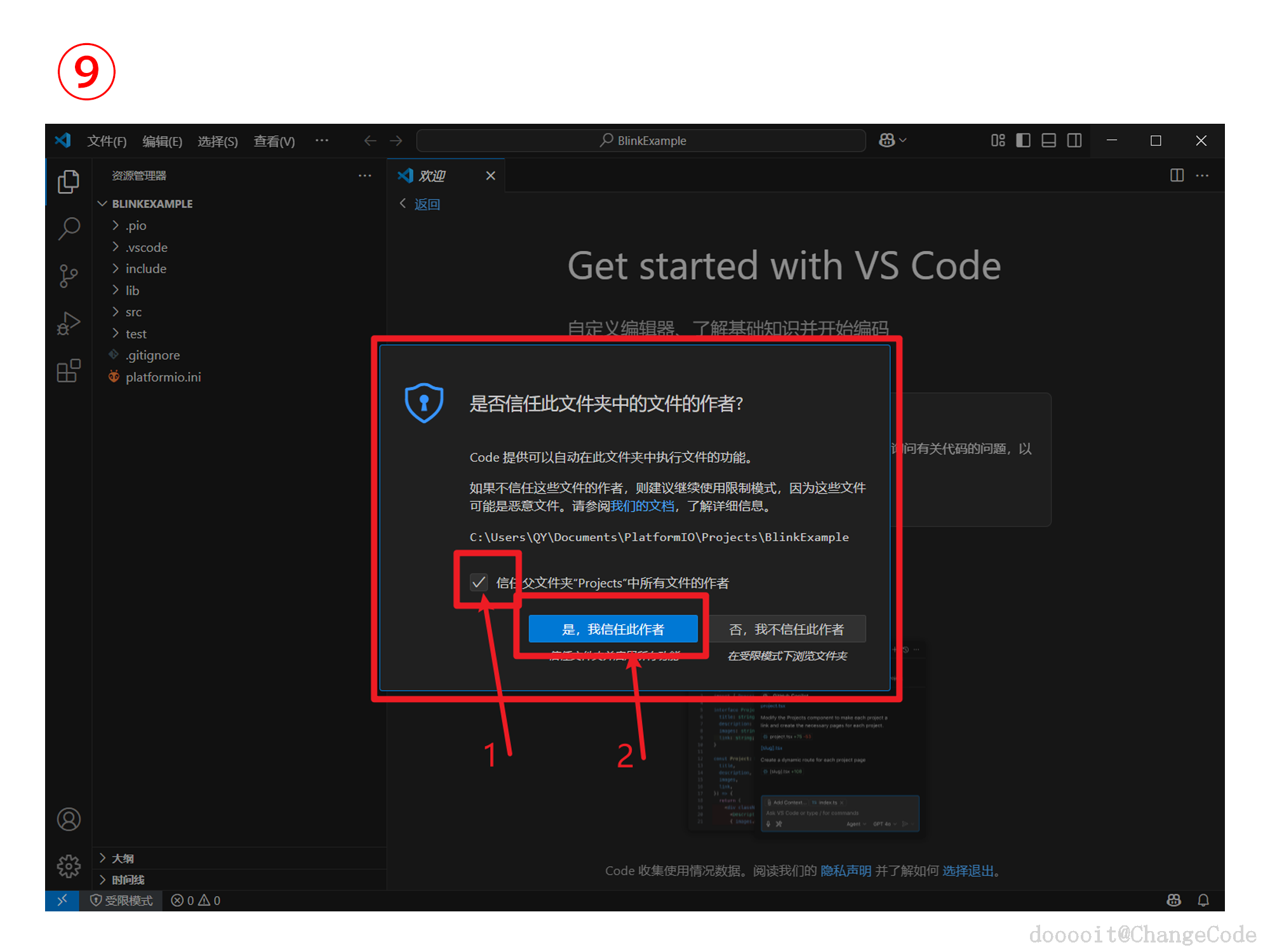Open the 文件(F) menu
The height and width of the screenshot is (952, 1270).
(107, 141)
